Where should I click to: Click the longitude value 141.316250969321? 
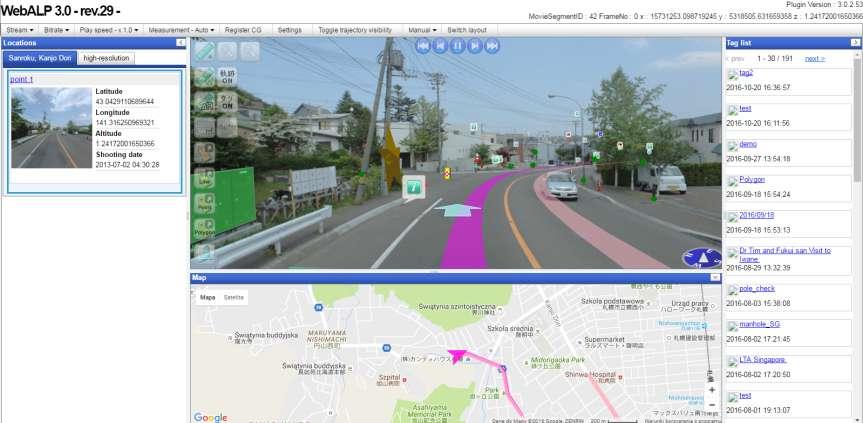click(125, 123)
